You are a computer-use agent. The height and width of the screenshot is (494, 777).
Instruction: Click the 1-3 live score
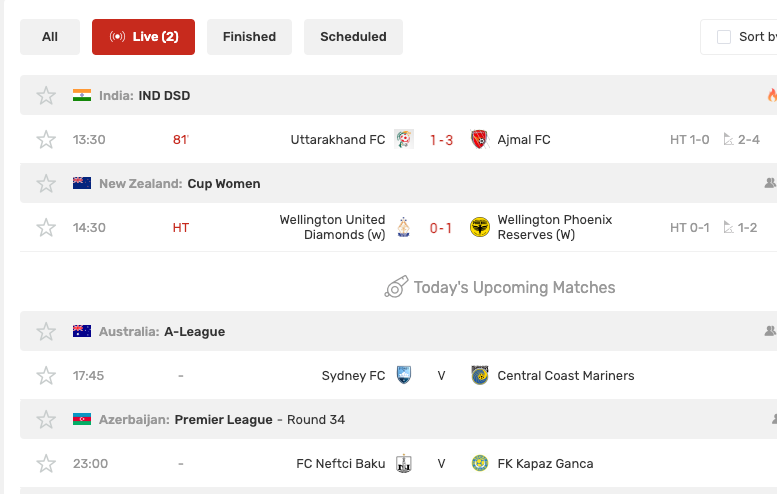click(x=441, y=140)
